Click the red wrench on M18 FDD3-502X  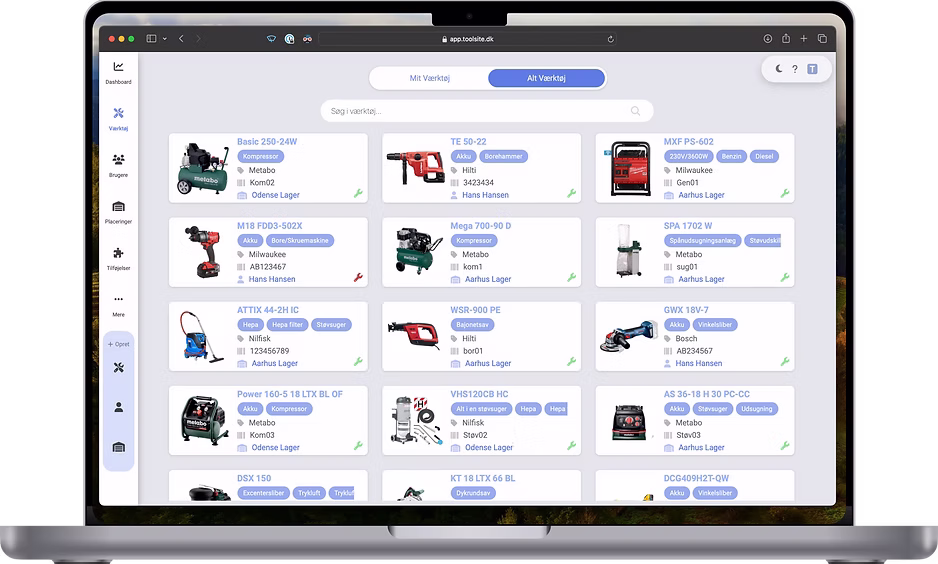[358, 278]
